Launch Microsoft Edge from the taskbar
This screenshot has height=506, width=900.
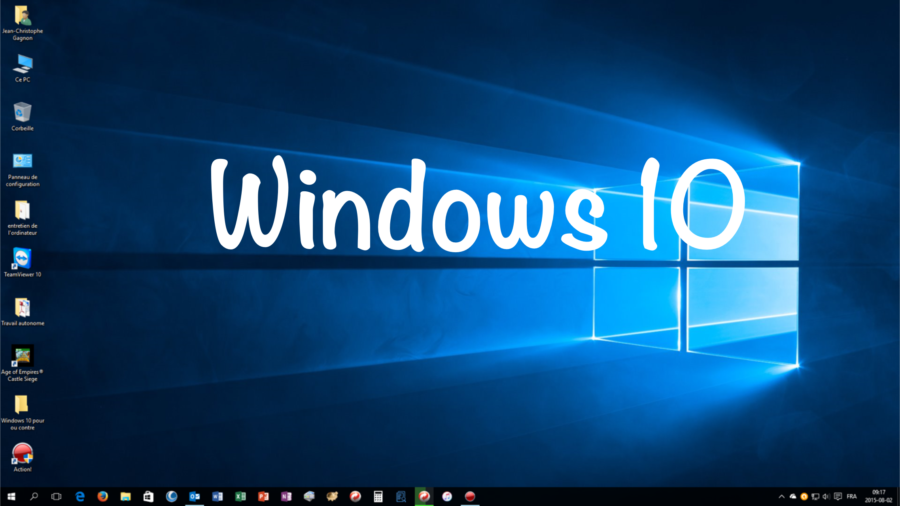click(x=80, y=496)
